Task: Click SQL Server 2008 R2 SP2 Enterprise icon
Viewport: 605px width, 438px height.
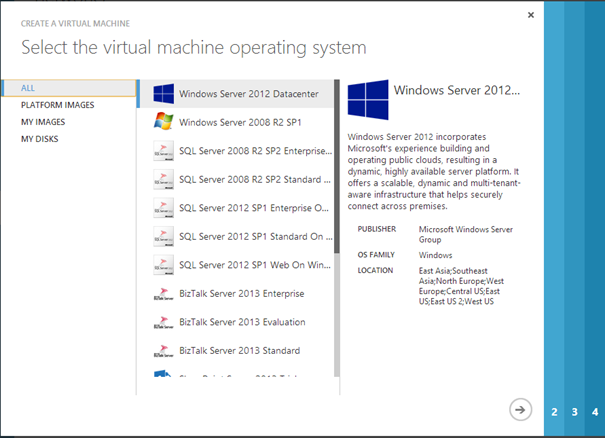Action: (x=164, y=151)
